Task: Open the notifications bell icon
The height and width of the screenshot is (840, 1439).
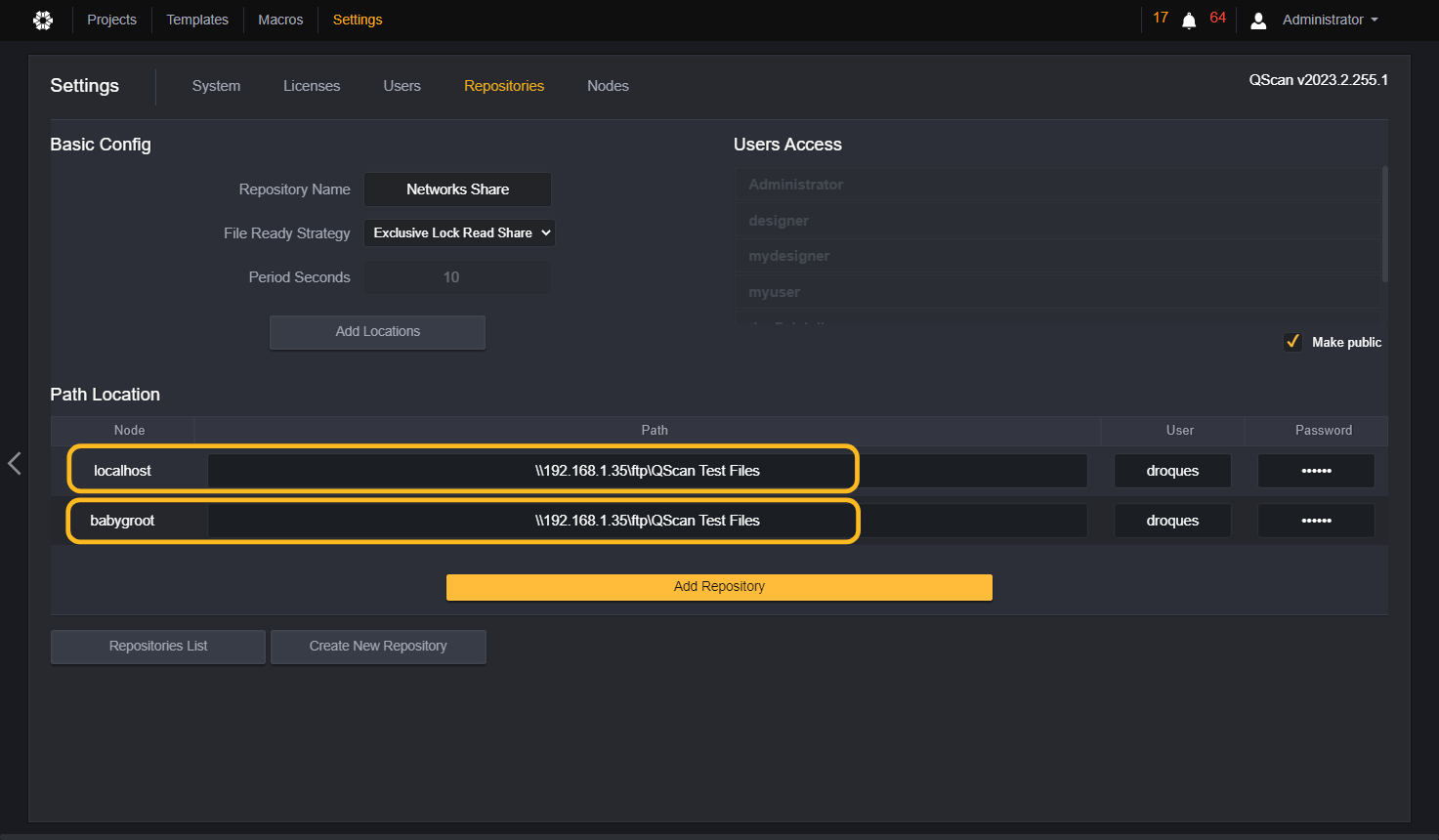Action: pos(1189,21)
